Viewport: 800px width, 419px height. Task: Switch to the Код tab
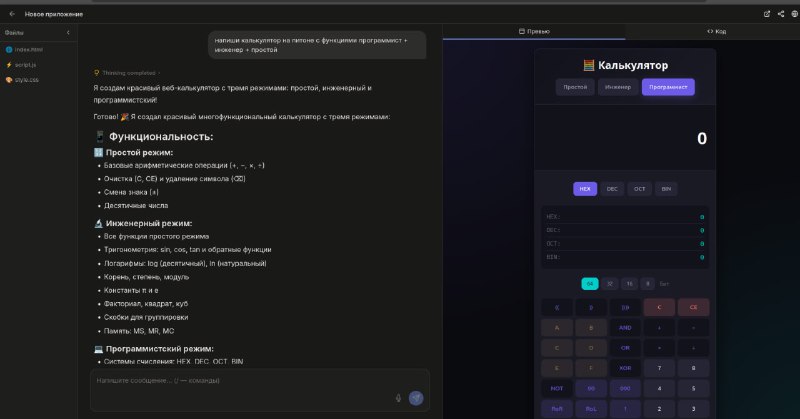(716, 31)
